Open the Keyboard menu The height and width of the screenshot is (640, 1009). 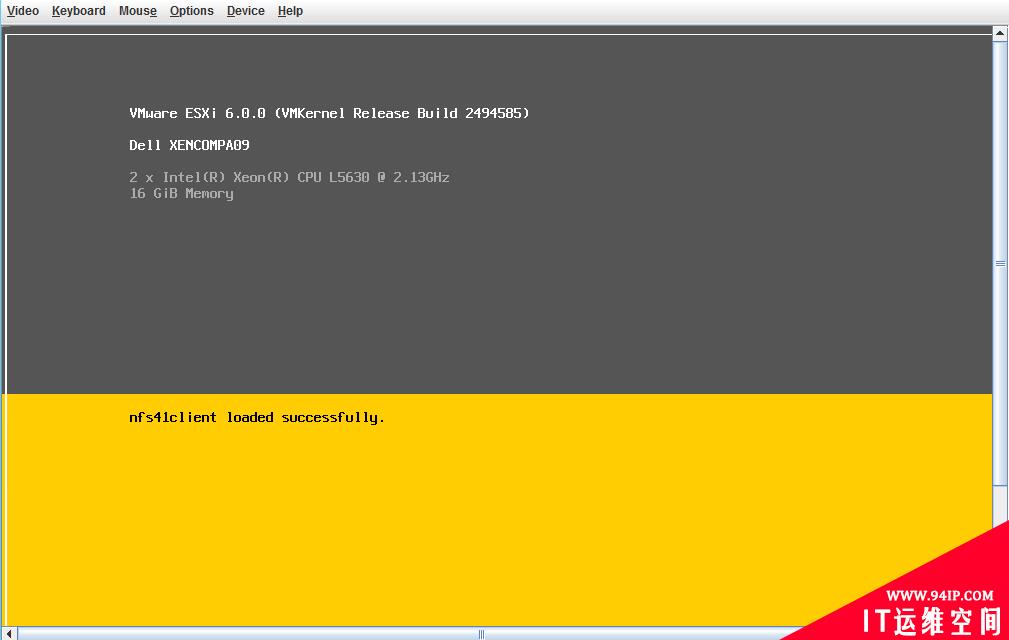pyautogui.click(x=79, y=11)
